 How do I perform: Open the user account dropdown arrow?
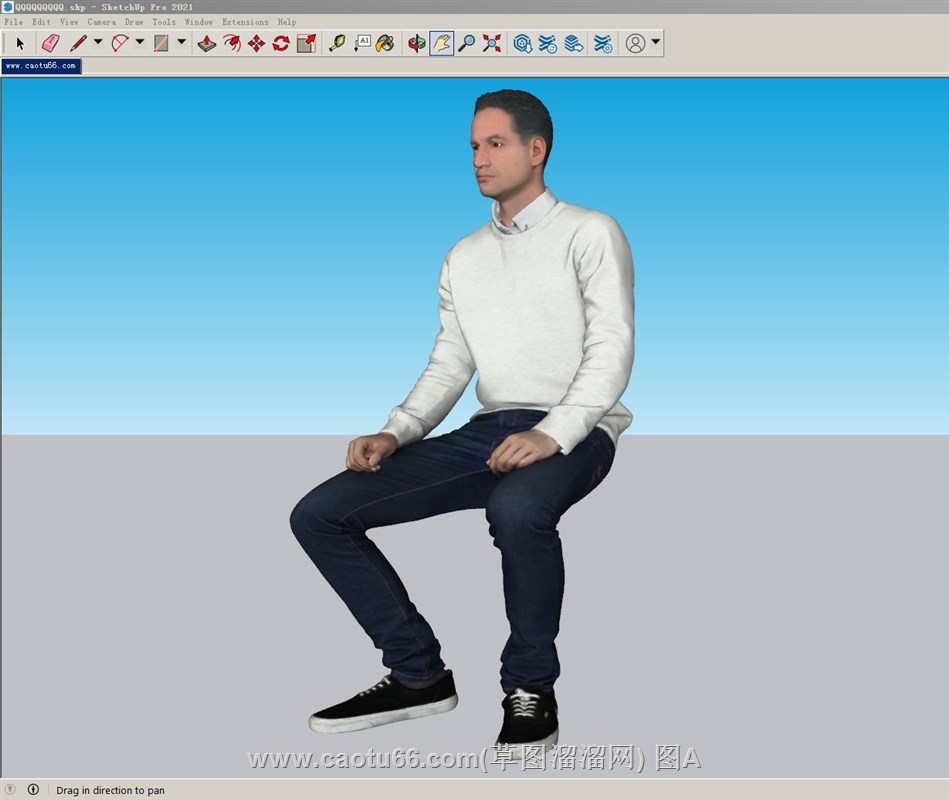(656, 43)
